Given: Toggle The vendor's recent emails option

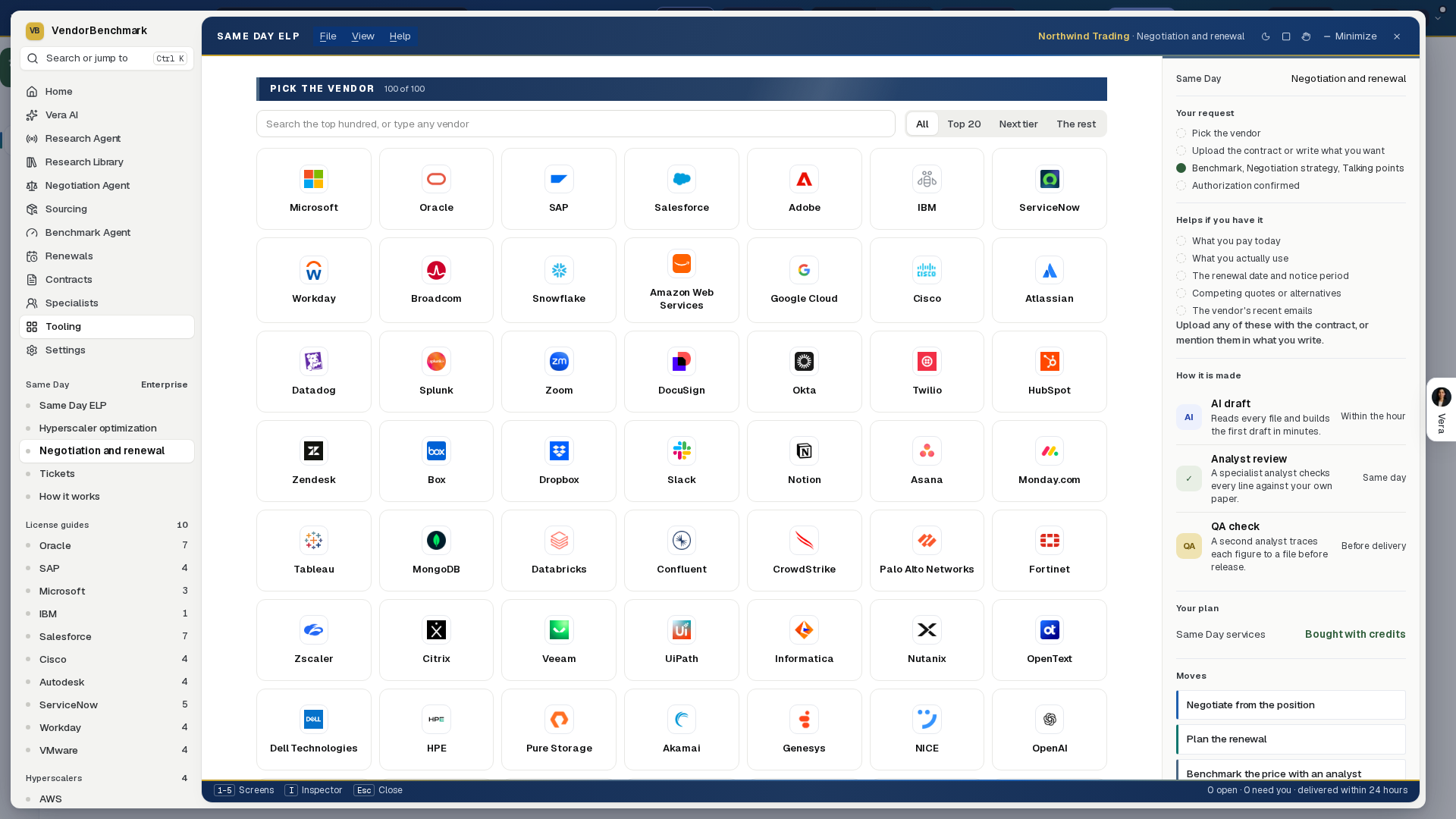Looking at the screenshot, I should point(1181,311).
